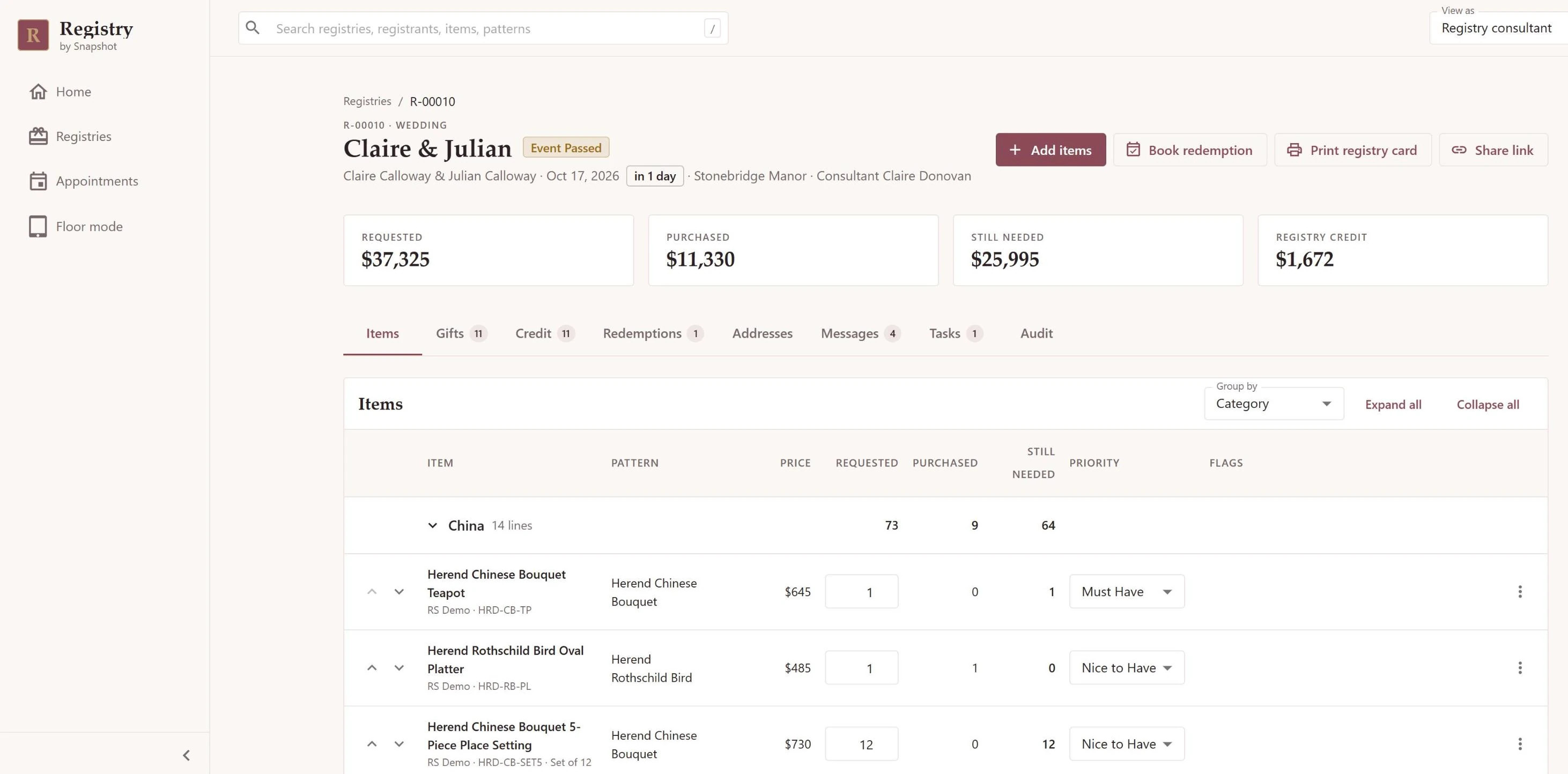Focus the registries search field

(483, 28)
